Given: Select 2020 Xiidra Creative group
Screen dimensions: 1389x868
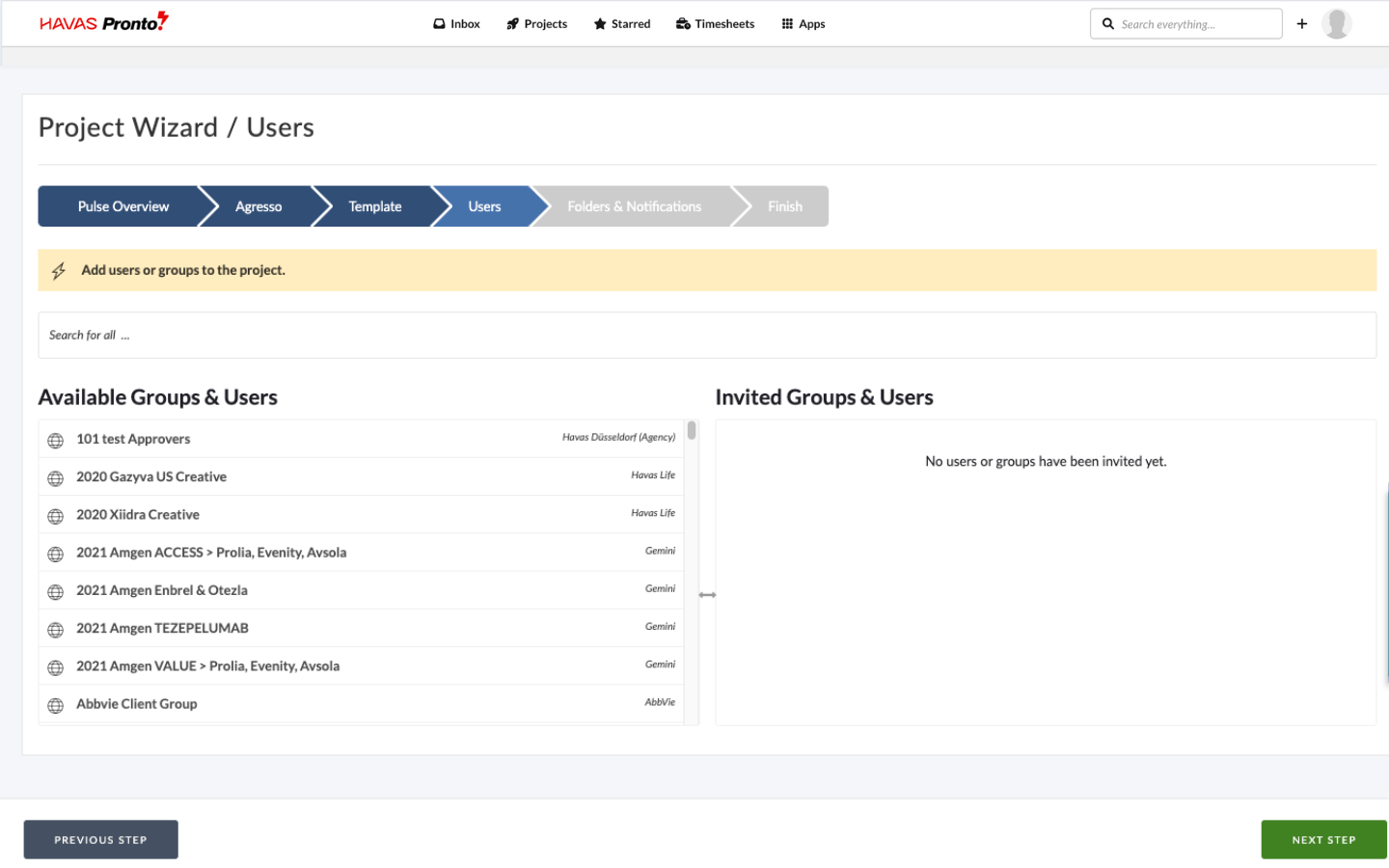Looking at the screenshot, I should pyautogui.click(x=362, y=514).
